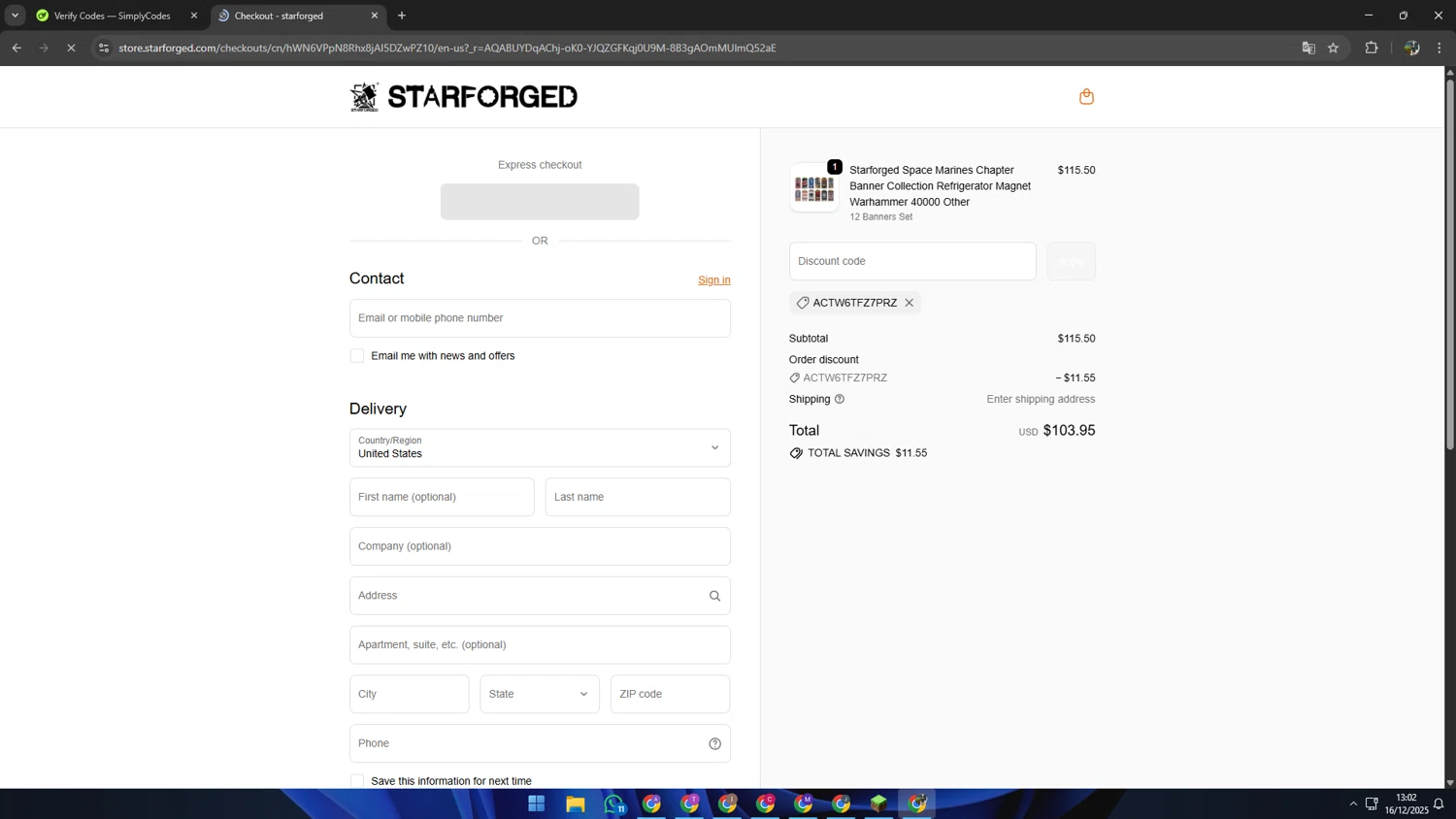Open the Chrome profile avatar
Viewport: 1456px width, 819px height.
(1412, 48)
